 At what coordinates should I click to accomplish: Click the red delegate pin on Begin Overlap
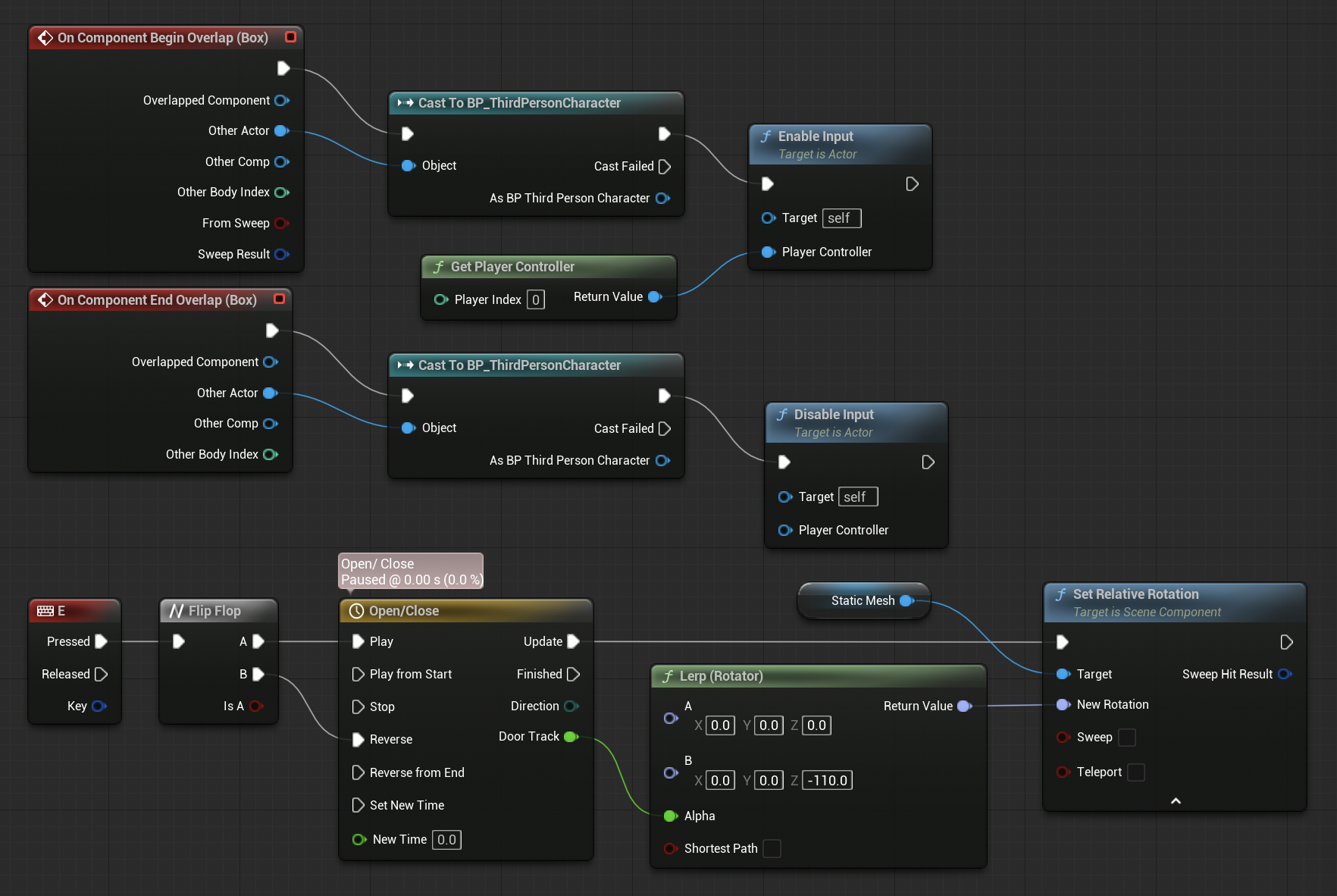click(290, 37)
